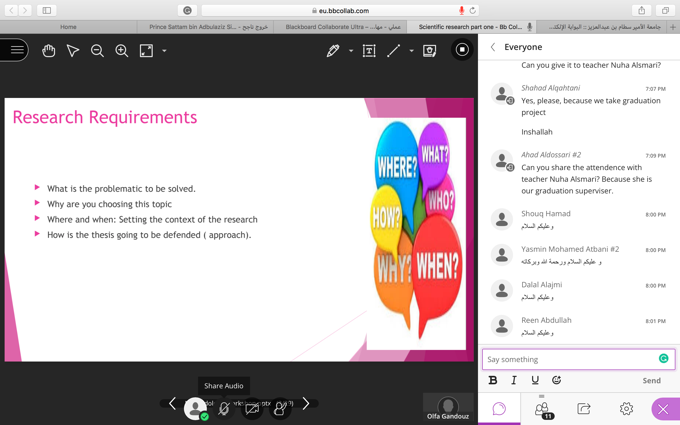Image resolution: width=680 pixels, height=425 pixels.
Task: Select the hand pan tool
Action: [48, 50]
